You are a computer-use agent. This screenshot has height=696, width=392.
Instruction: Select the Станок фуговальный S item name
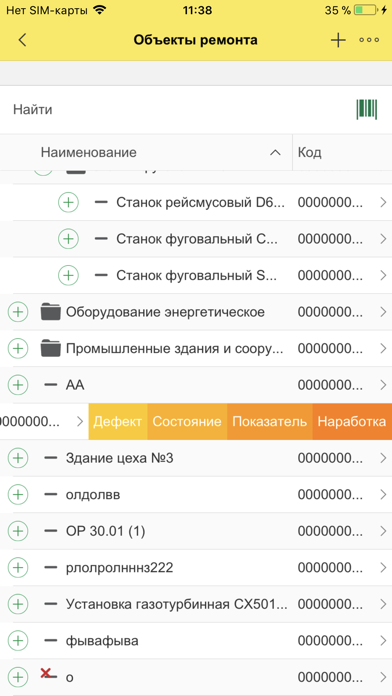[197, 275]
